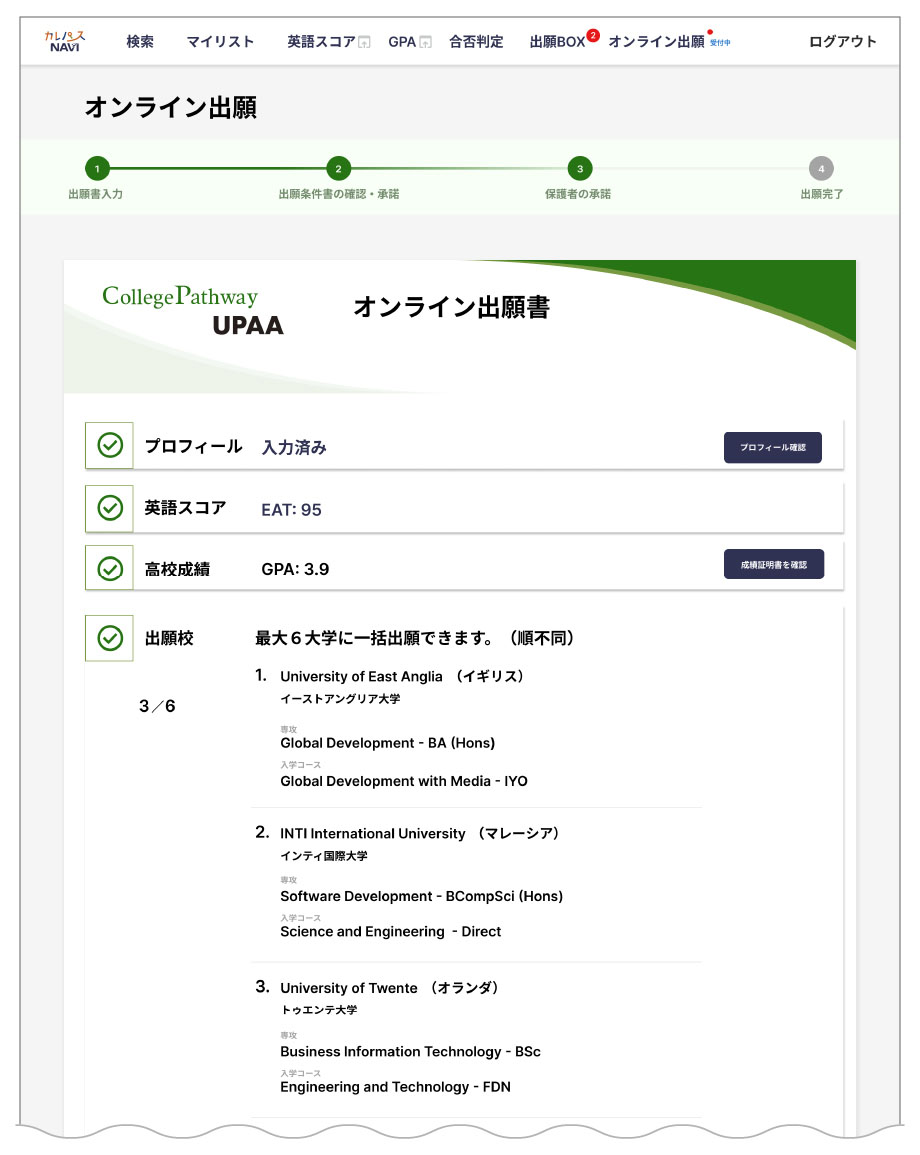Image resolution: width=920 pixels, height=1155 pixels.
Task: Open マイリスト from the navigation bar
Action: [x=219, y=41]
